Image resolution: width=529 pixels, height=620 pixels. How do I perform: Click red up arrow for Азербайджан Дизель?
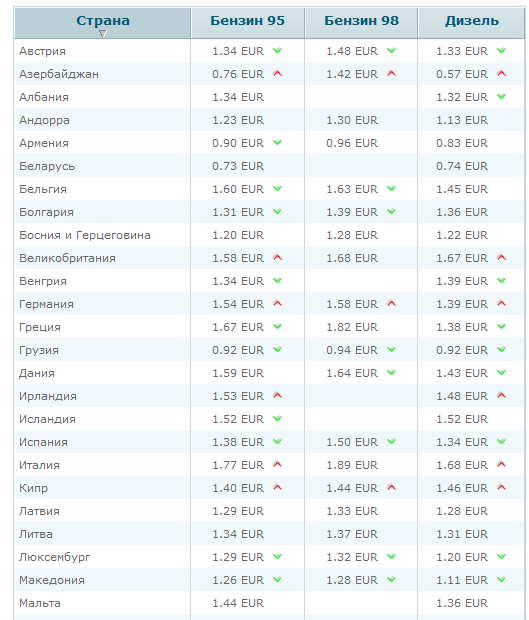[501, 74]
